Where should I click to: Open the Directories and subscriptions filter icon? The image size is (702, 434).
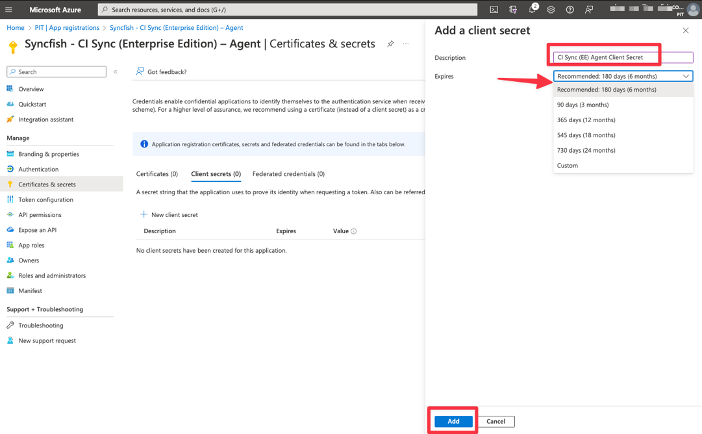click(x=513, y=9)
